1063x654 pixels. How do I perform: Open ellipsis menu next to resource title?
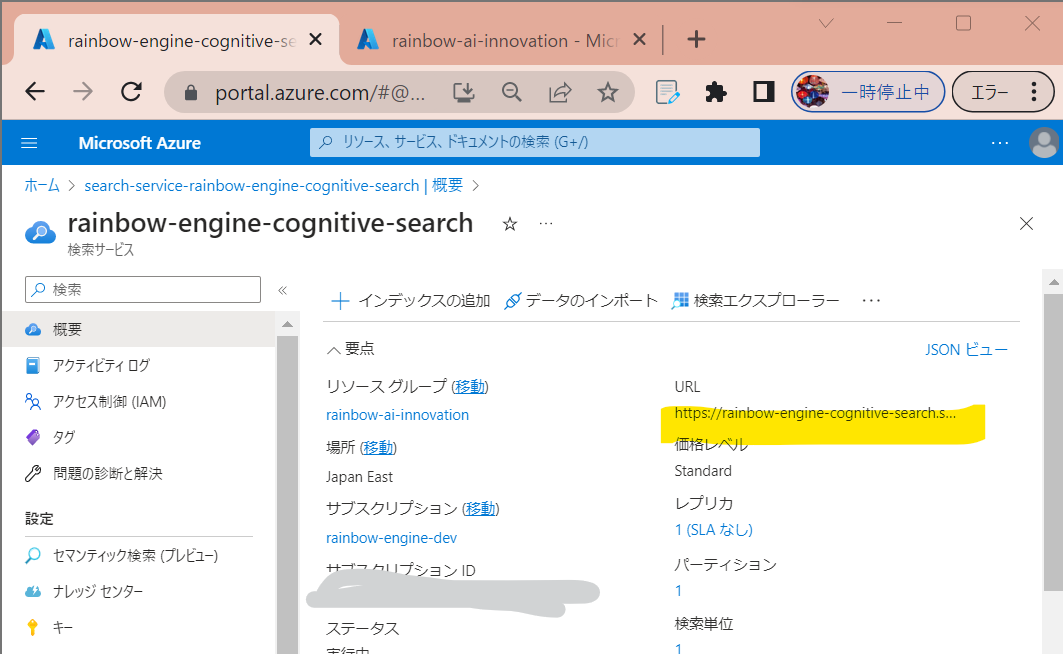(546, 224)
